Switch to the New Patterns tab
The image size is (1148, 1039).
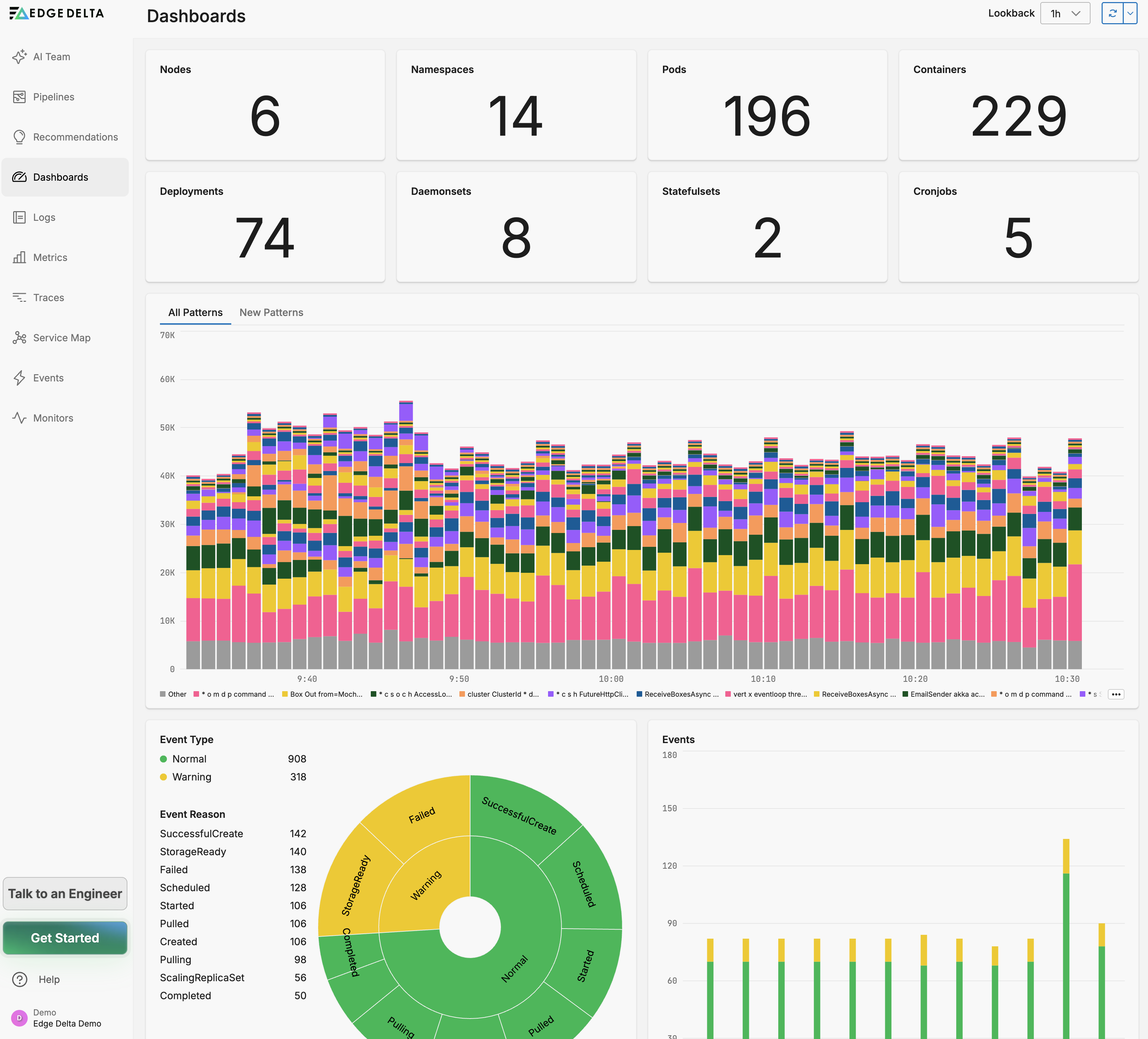click(271, 313)
